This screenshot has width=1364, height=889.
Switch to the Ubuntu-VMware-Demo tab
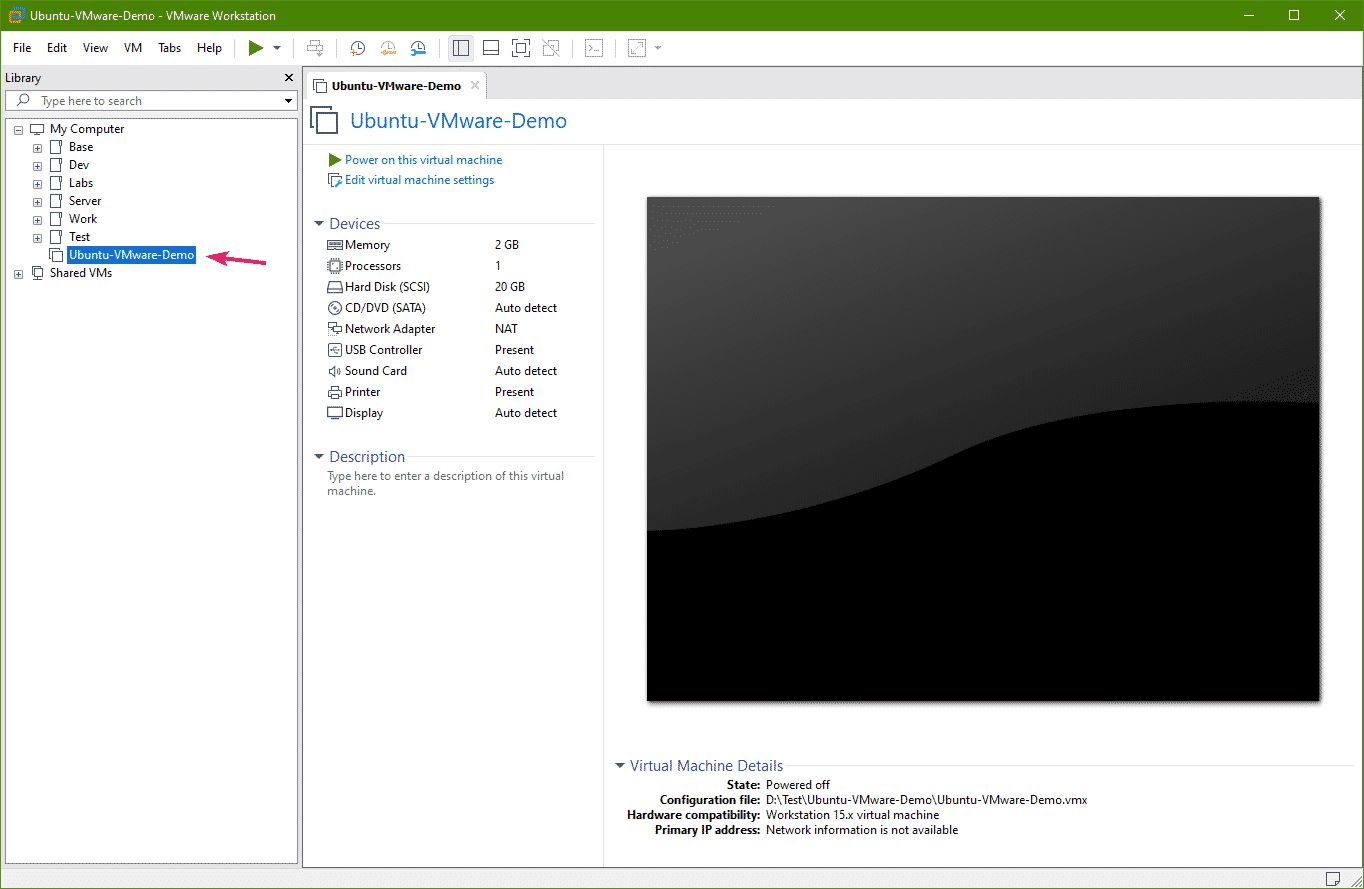coord(397,85)
